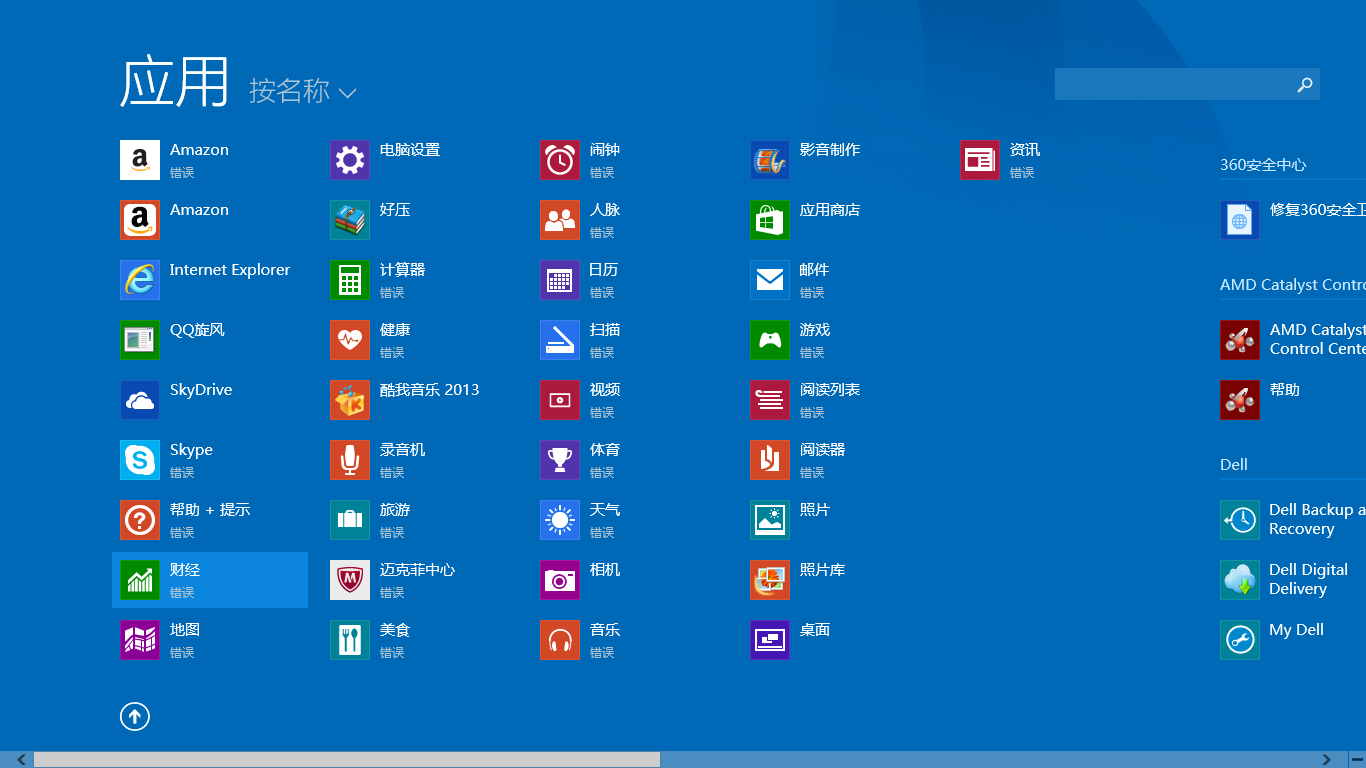Open the 人脉 people icon
The height and width of the screenshot is (768, 1366).
coord(560,220)
